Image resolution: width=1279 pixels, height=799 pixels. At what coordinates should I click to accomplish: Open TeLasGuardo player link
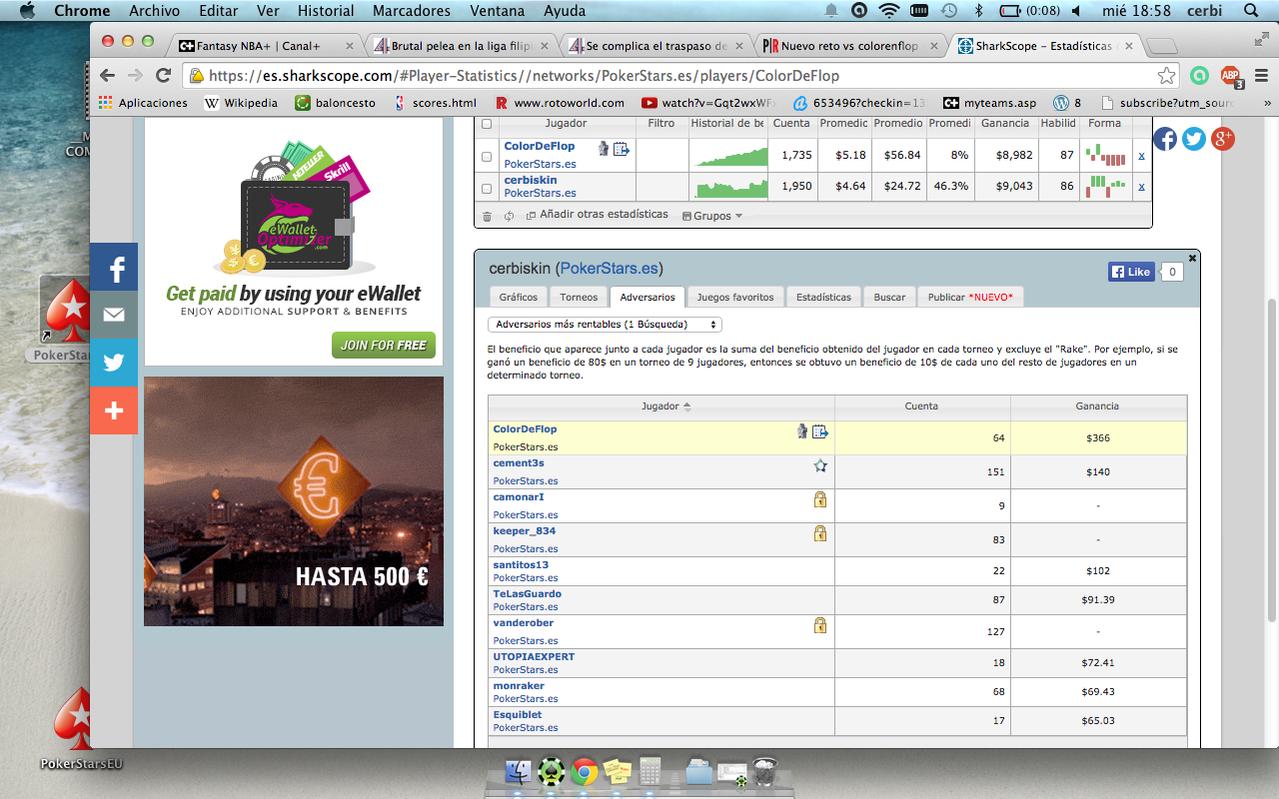click(x=527, y=594)
